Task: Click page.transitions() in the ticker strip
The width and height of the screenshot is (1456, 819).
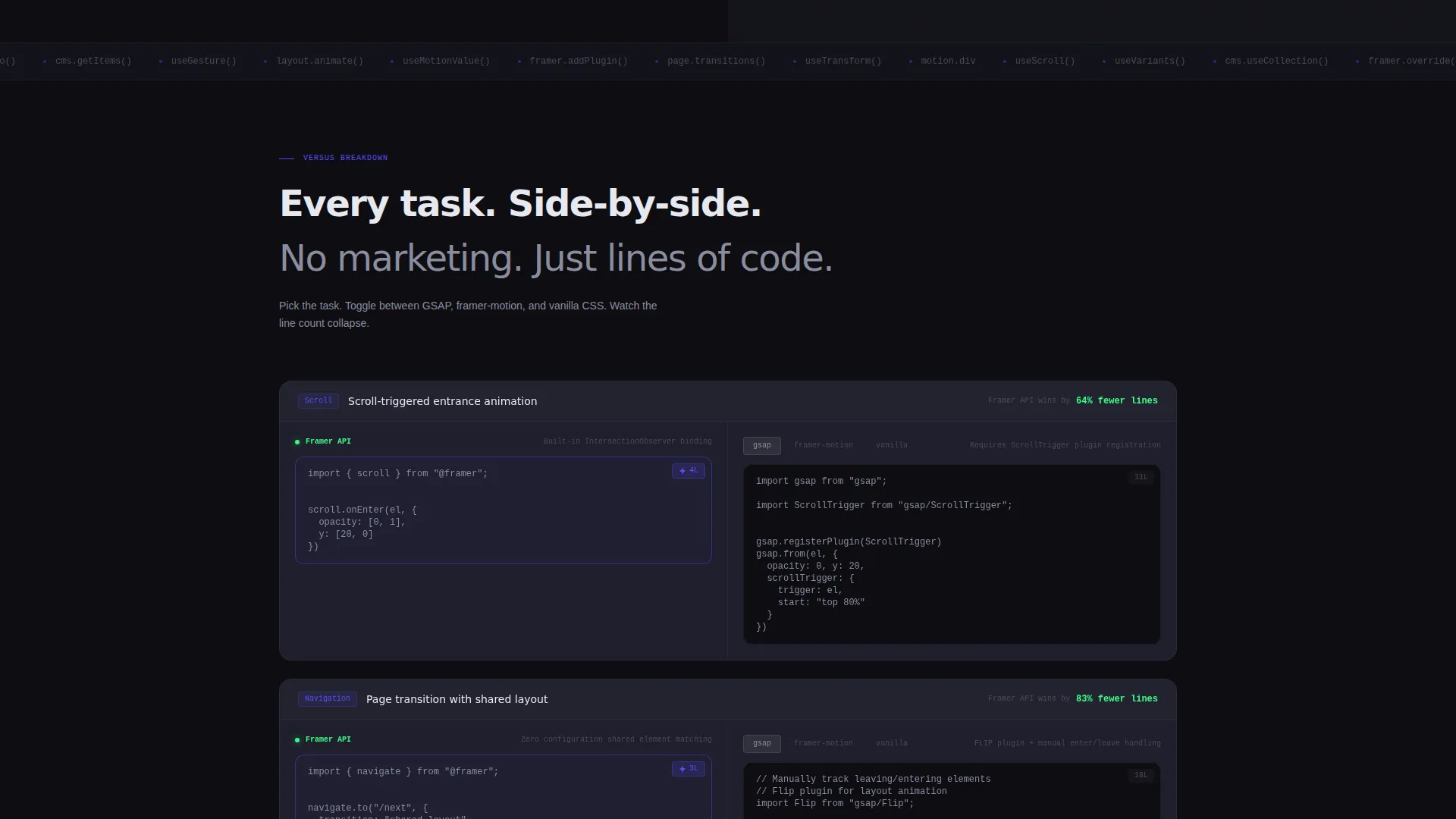Action: (x=717, y=61)
